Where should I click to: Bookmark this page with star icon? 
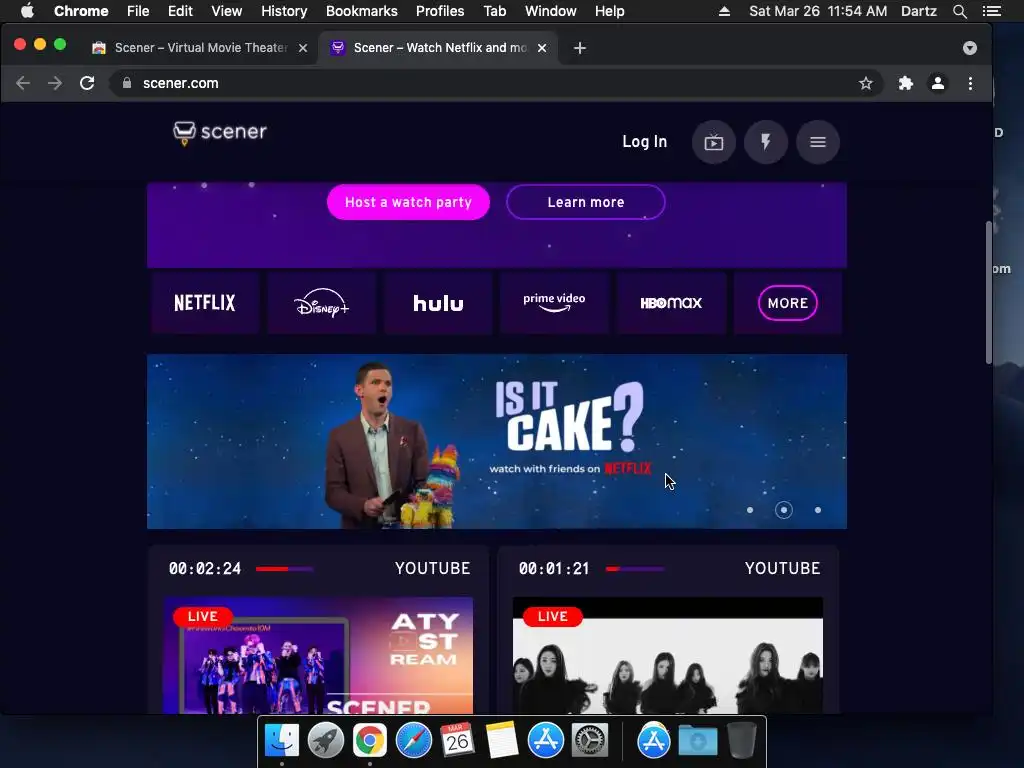[865, 83]
